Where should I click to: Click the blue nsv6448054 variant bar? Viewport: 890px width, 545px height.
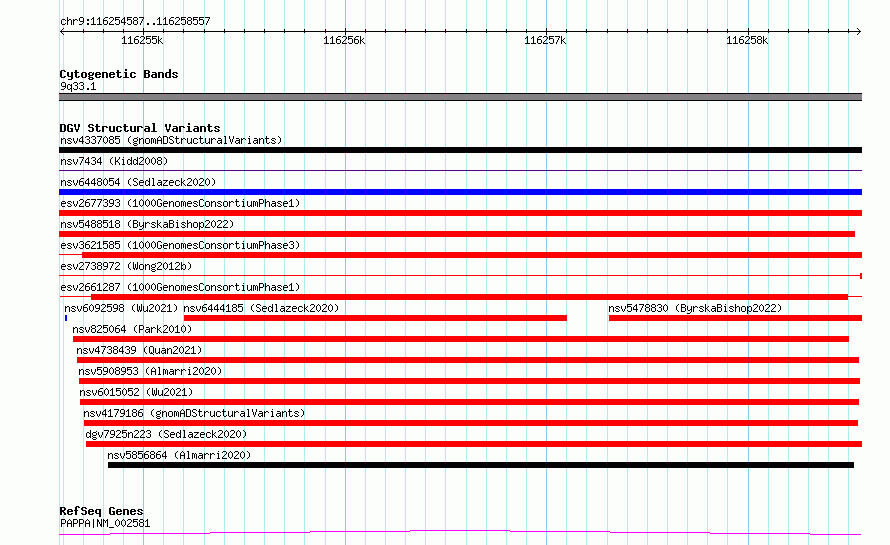[460, 192]
